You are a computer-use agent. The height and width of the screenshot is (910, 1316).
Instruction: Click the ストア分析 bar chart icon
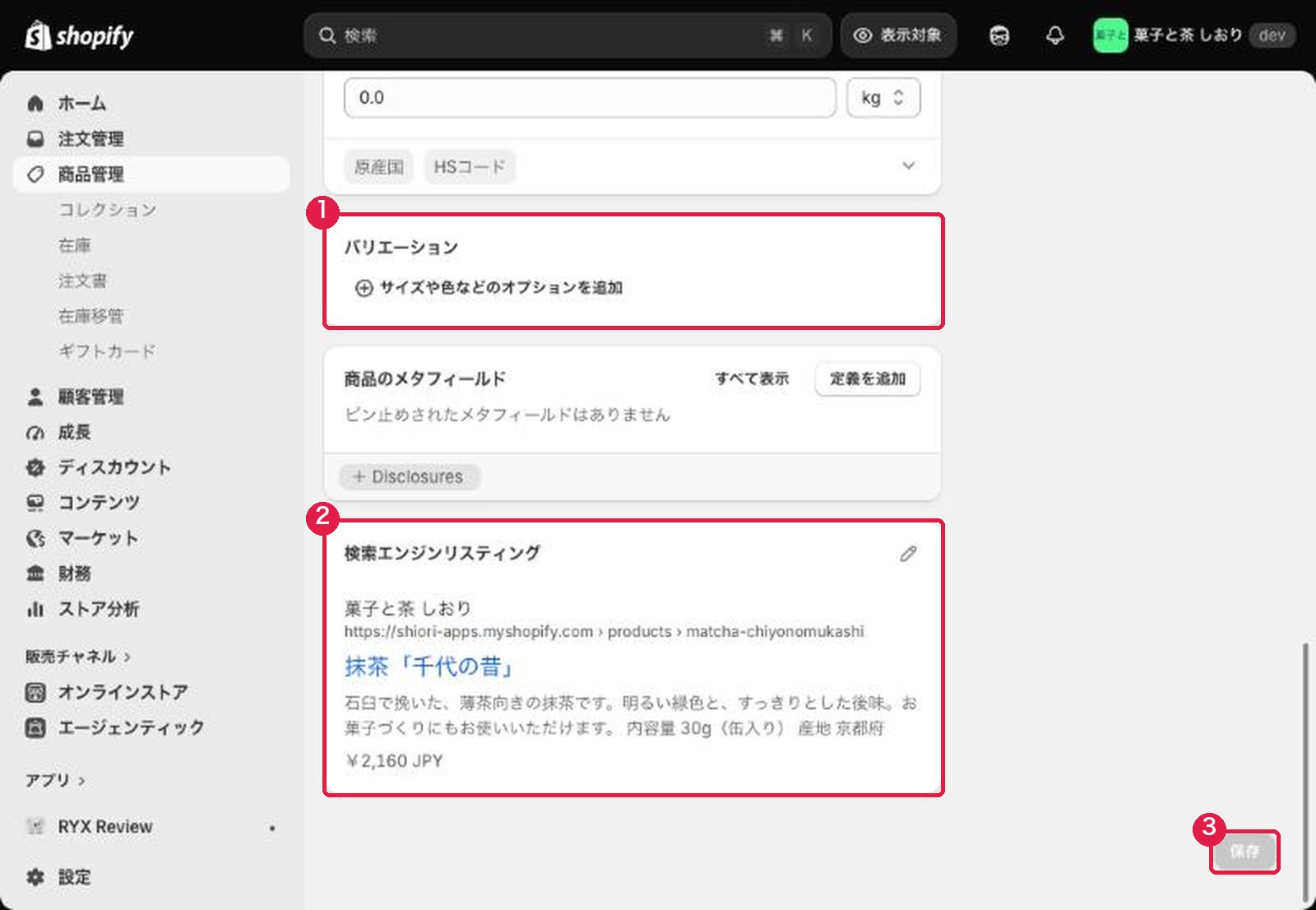coord(35,609)
